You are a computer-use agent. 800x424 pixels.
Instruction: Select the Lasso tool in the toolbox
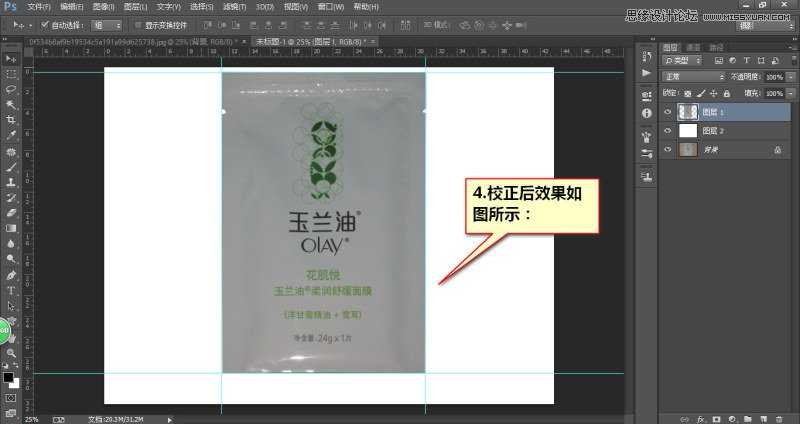pos(11,89)
